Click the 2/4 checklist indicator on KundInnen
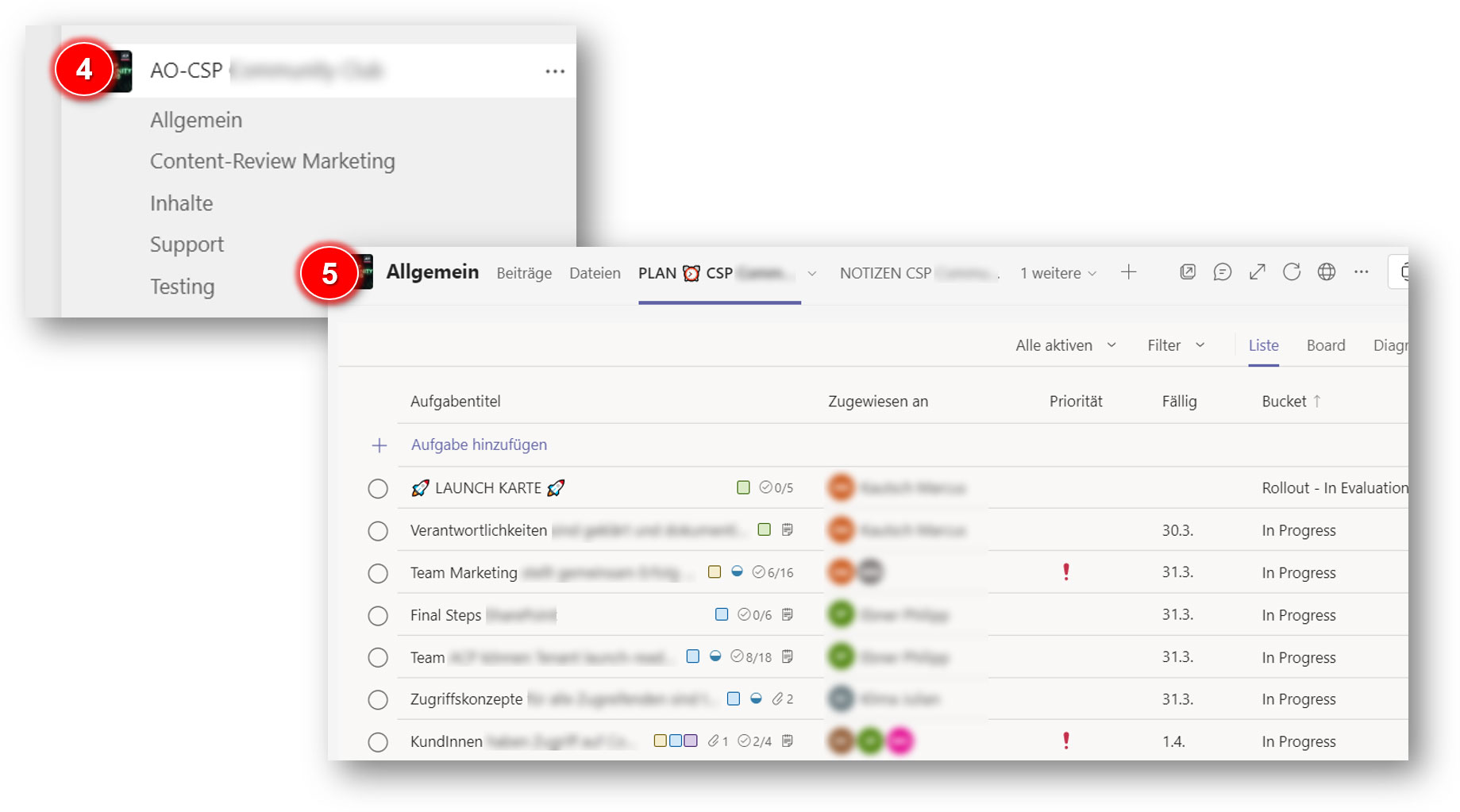The width and height of the screenshot is (1460, 812). 754,741
